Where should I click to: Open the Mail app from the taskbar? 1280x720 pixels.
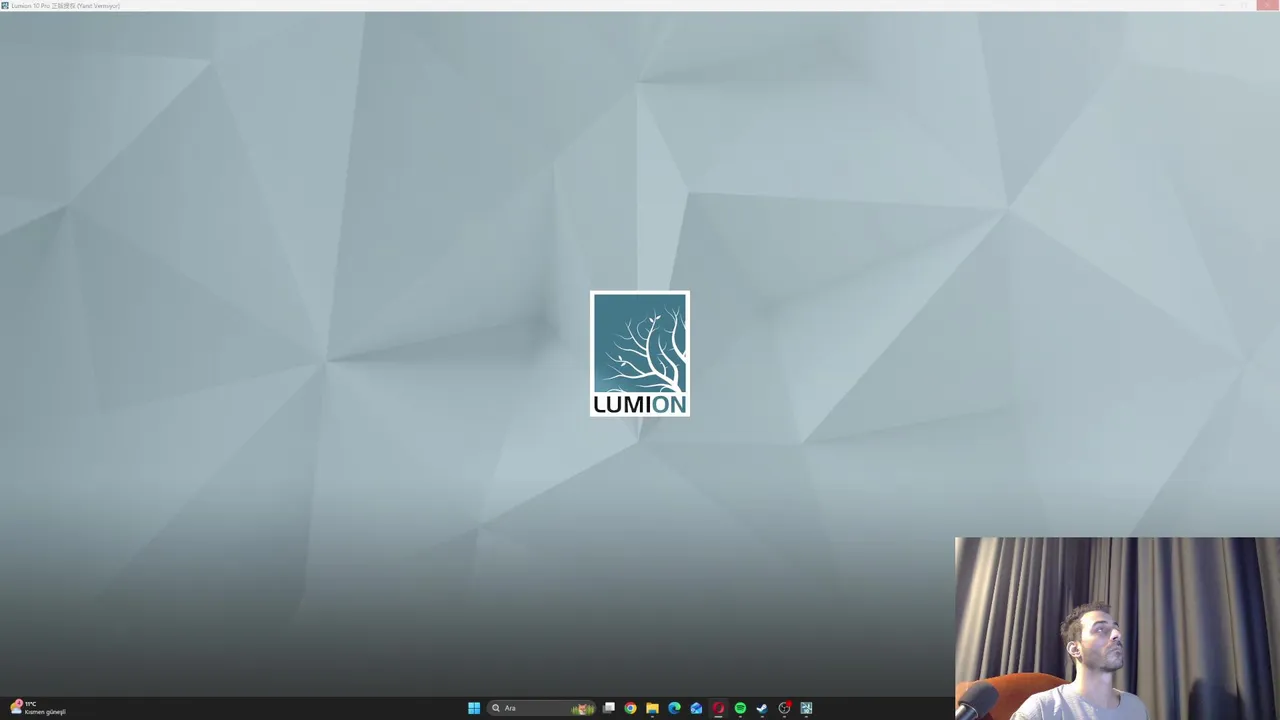[696, 708]
